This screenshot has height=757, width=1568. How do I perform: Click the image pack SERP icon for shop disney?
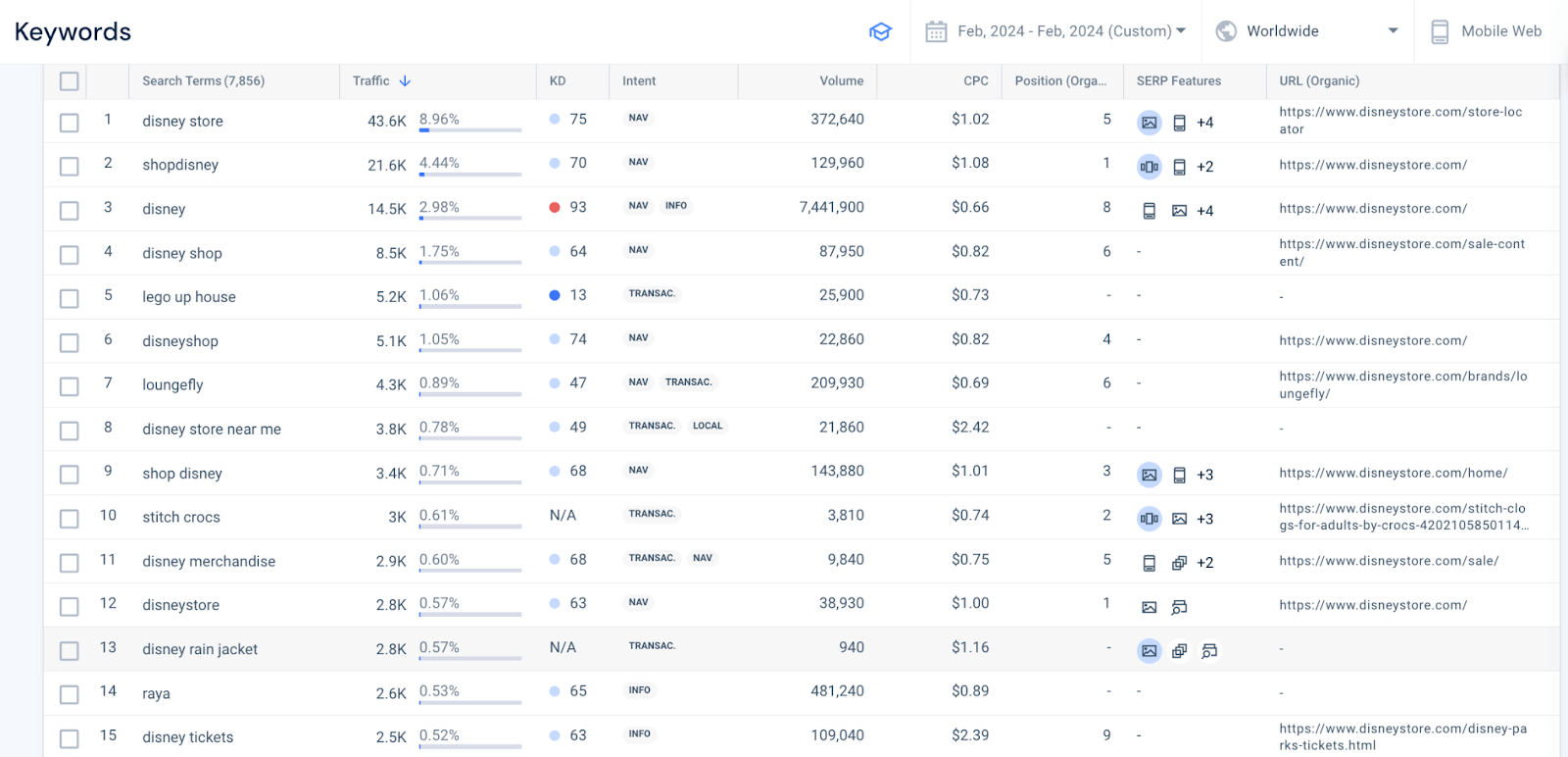(x=1150, y=475)
